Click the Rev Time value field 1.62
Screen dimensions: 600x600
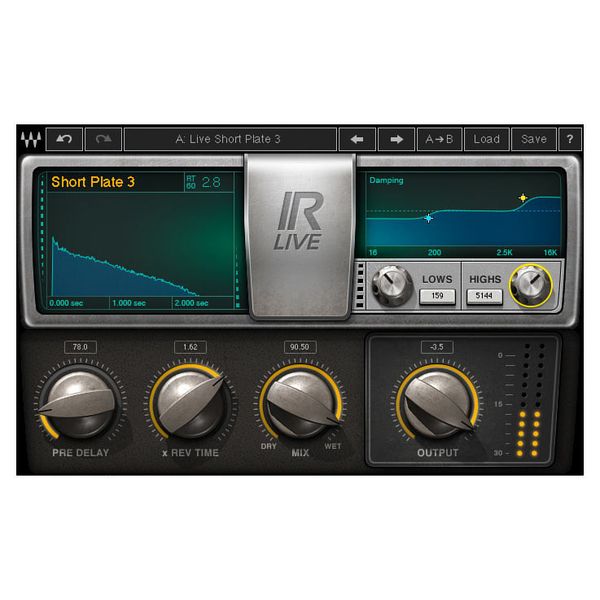[190, 347]
